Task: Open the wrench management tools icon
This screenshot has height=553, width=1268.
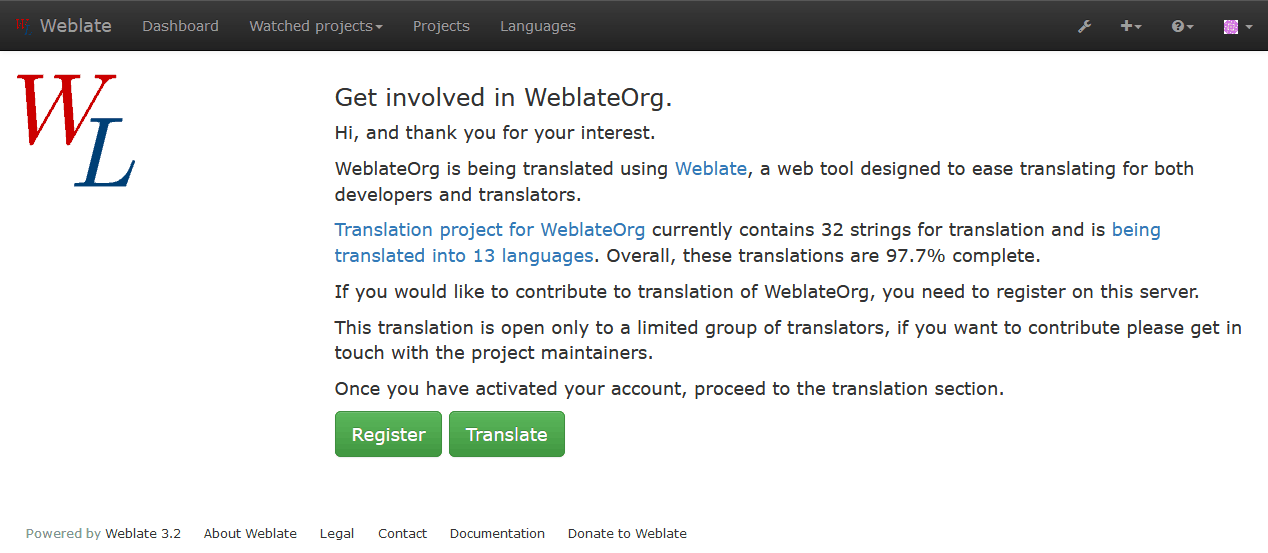Action: point(1084,26)
